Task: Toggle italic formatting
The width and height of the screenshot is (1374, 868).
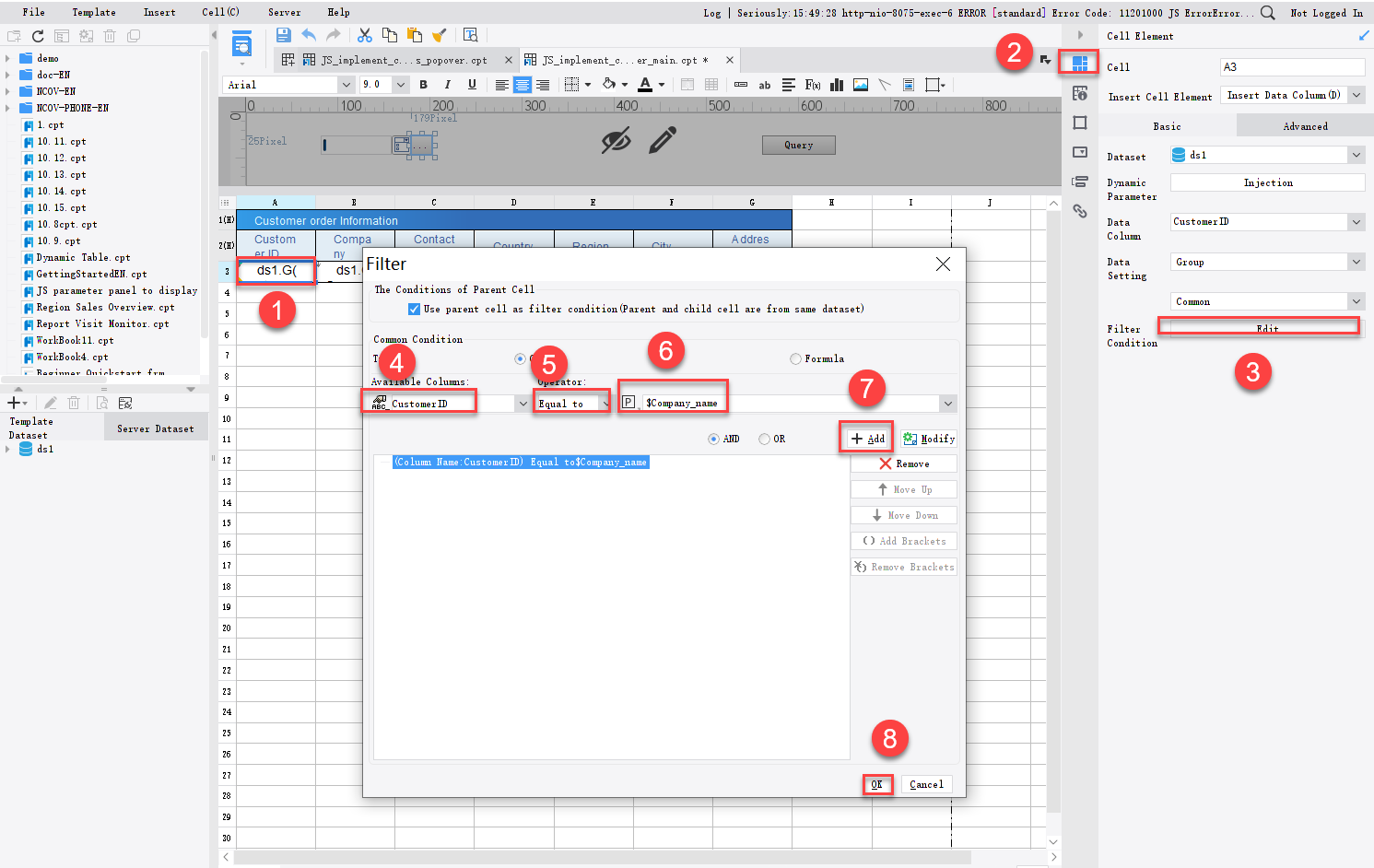Action: coord(447,85)
